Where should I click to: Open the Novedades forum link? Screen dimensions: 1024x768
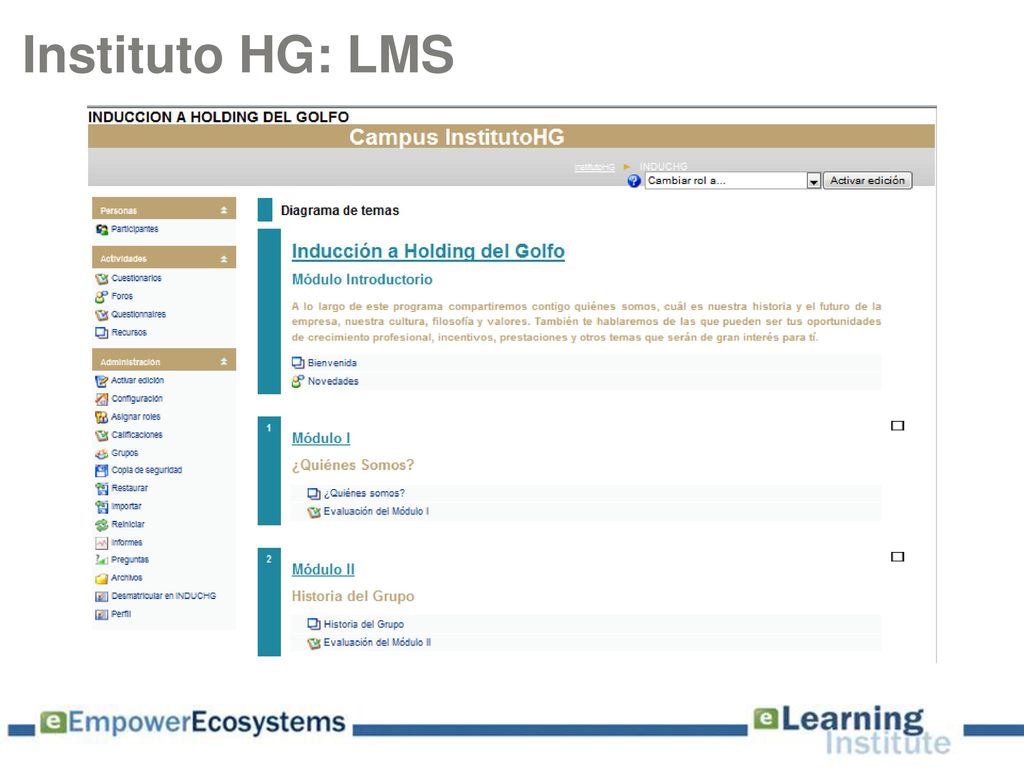pyautogui.click(x=333, y=381)
